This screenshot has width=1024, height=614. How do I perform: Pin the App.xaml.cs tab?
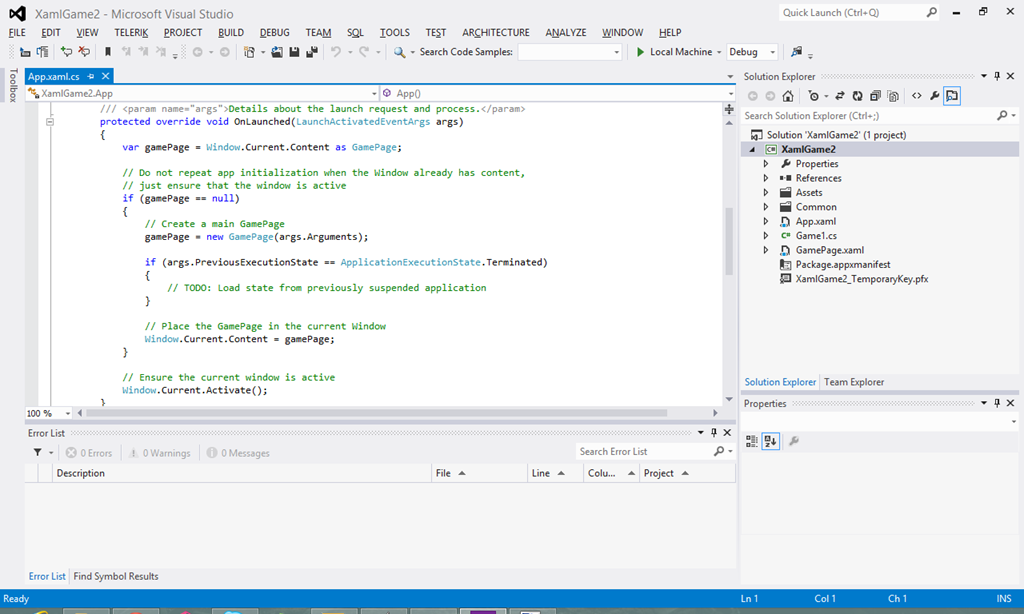click(x=91, y=76)
